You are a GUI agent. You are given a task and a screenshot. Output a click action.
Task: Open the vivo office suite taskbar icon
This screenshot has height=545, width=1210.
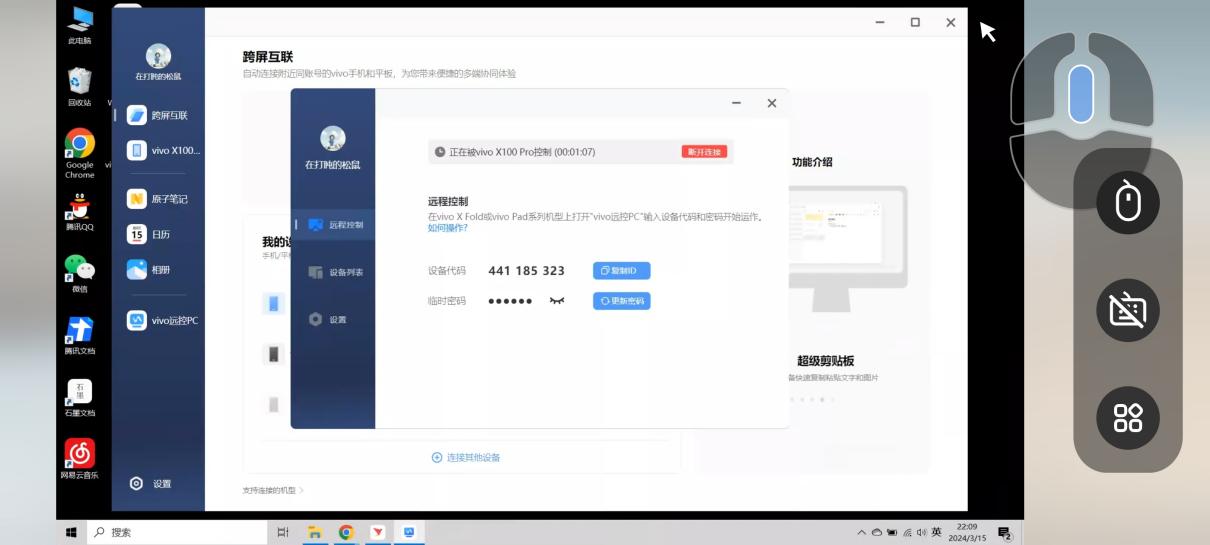pos(409,533)
